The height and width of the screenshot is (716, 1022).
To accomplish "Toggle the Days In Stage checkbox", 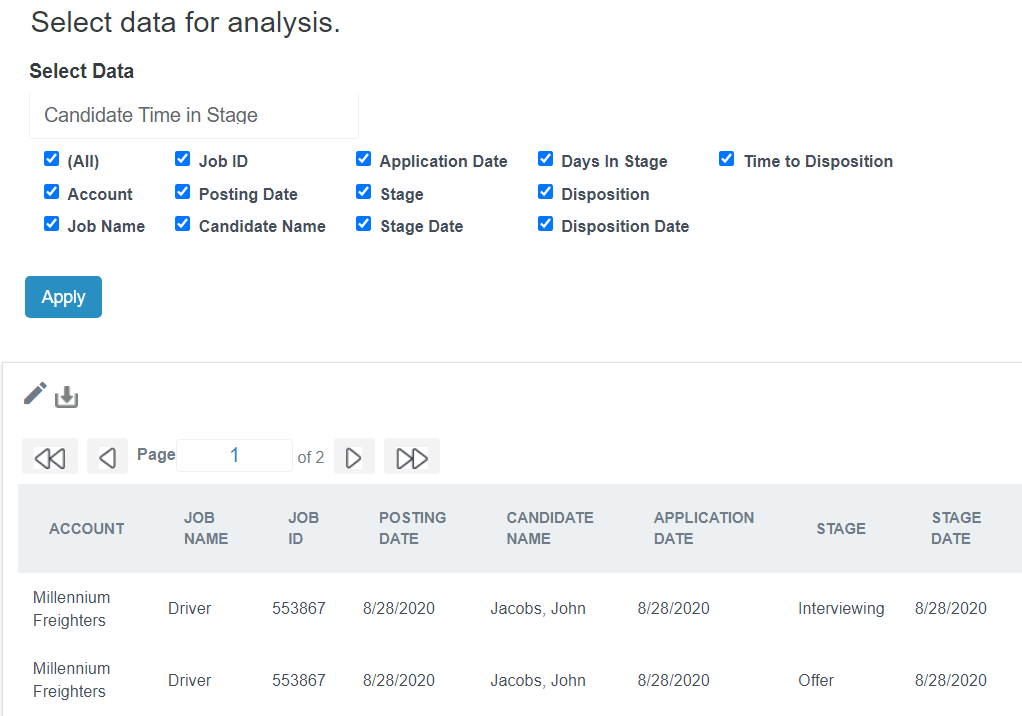I will [x=546, y=159].
